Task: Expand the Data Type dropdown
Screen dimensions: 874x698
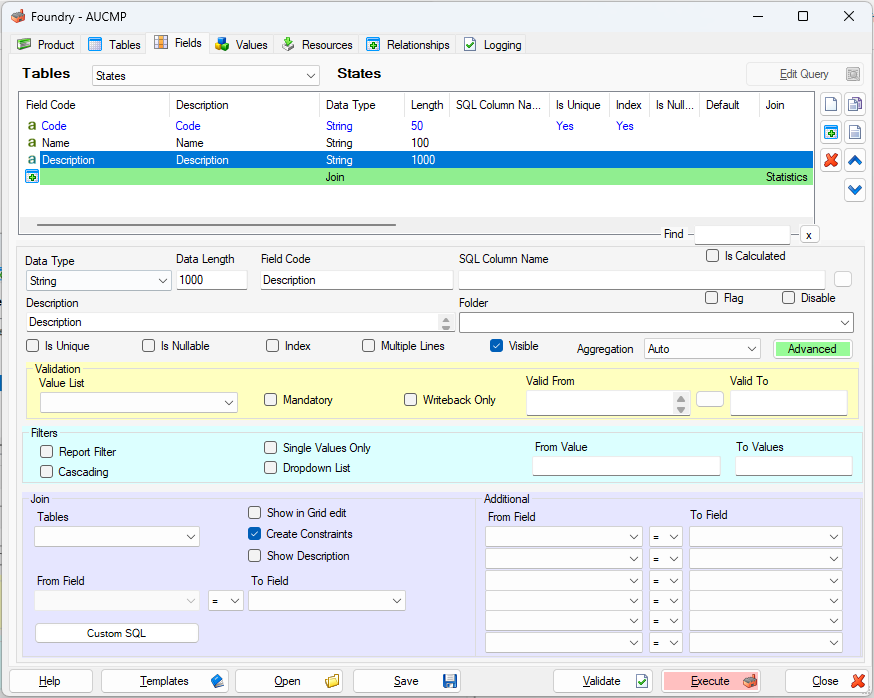Action: click(x=99, y=280)
